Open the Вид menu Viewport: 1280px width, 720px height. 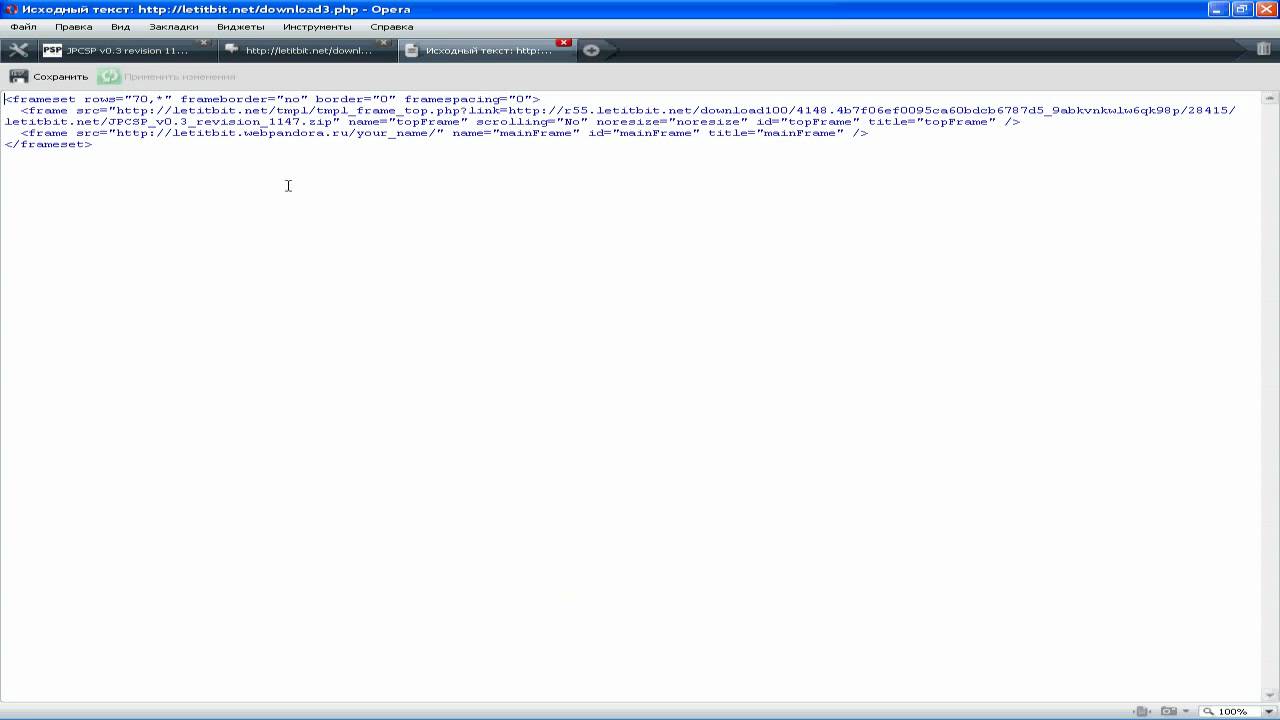(120, 27)
